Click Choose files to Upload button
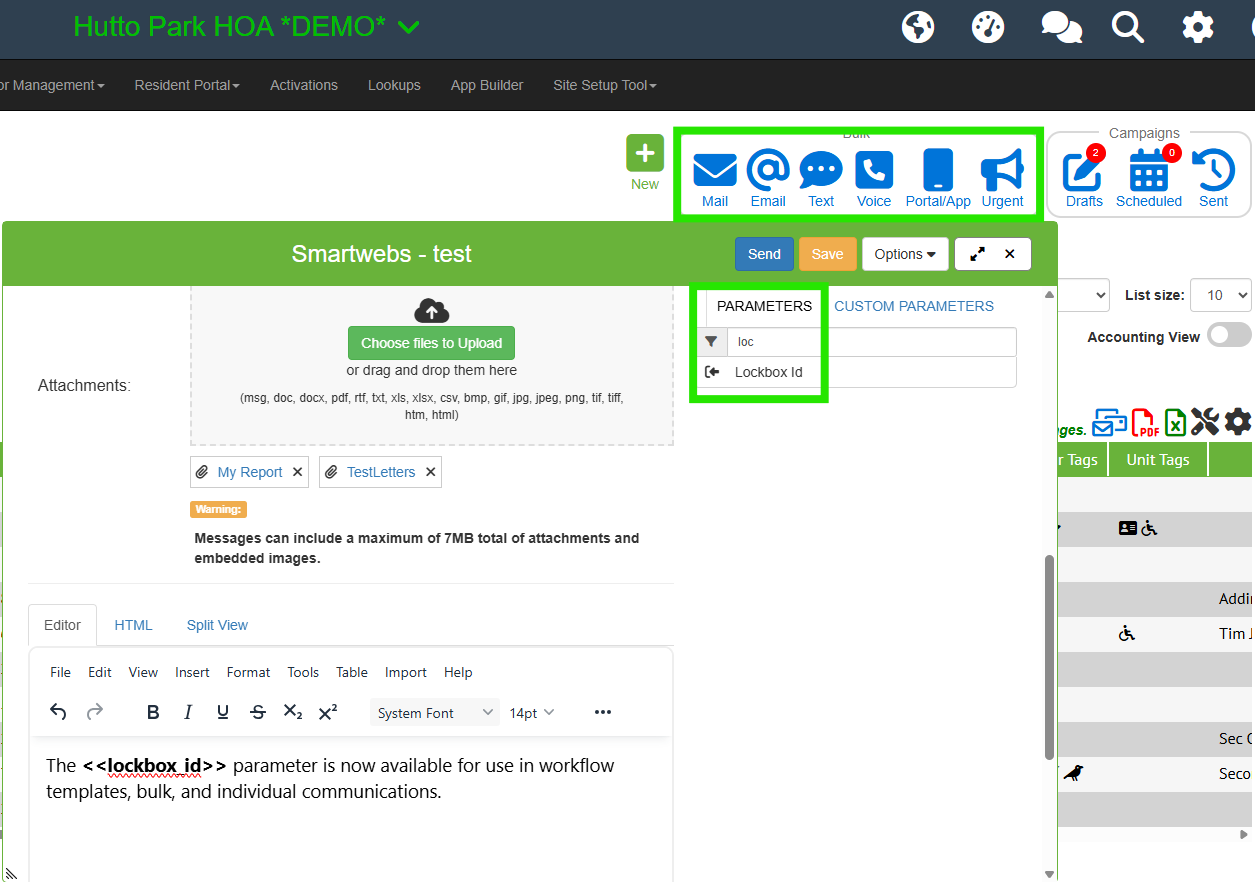Viewport: 1255px width, 882px height. point(431,343)
